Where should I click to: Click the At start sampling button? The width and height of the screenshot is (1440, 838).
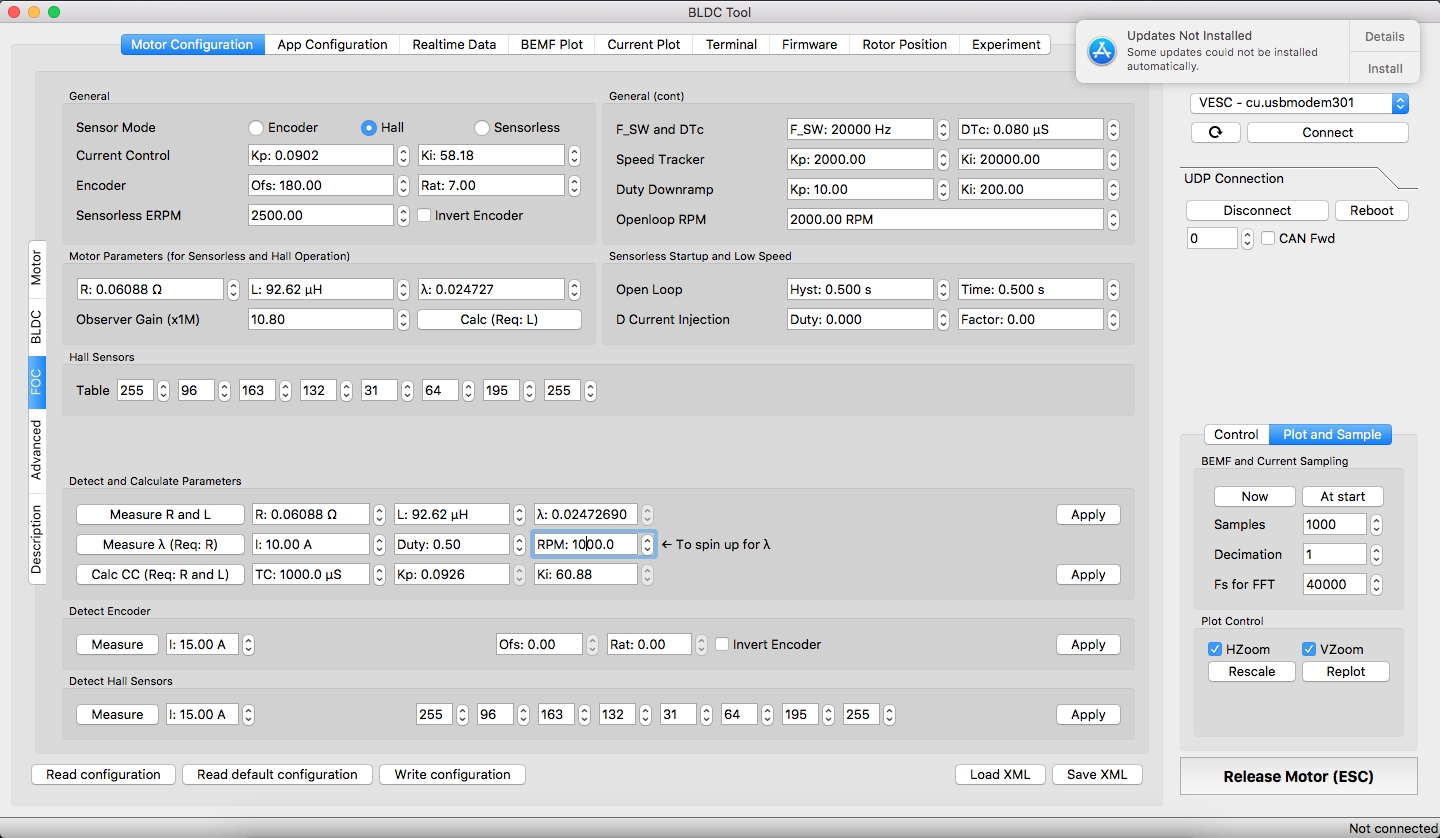coord(1342,496)
